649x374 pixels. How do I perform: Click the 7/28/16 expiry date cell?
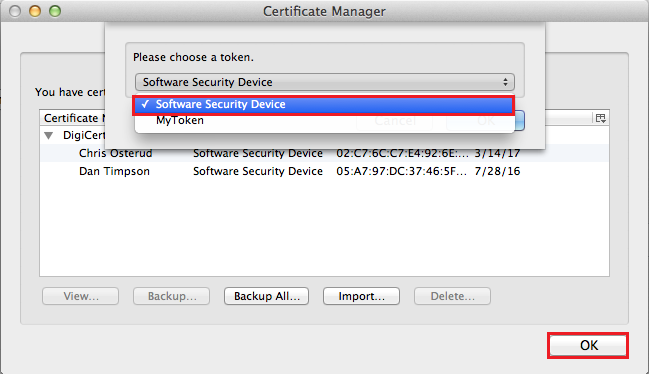pyautogui.click(x=497, y=171)
